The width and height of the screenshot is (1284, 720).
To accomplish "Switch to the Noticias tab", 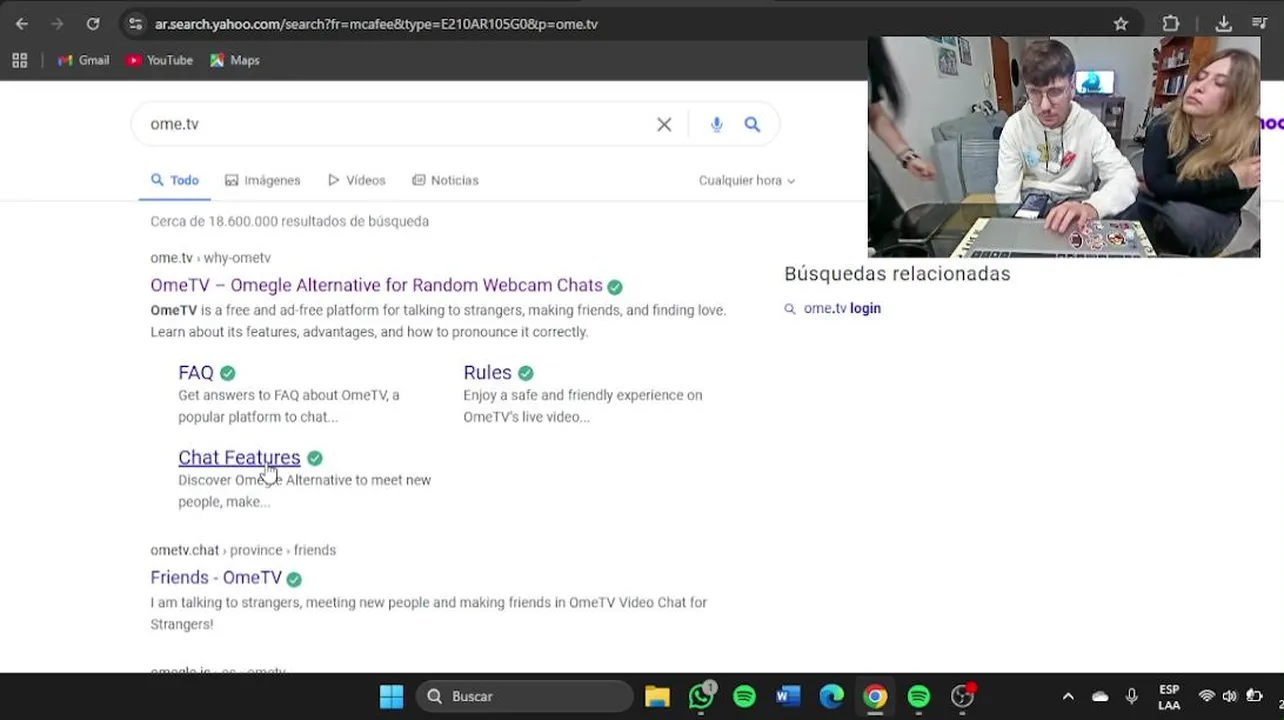I will point(445,180).
